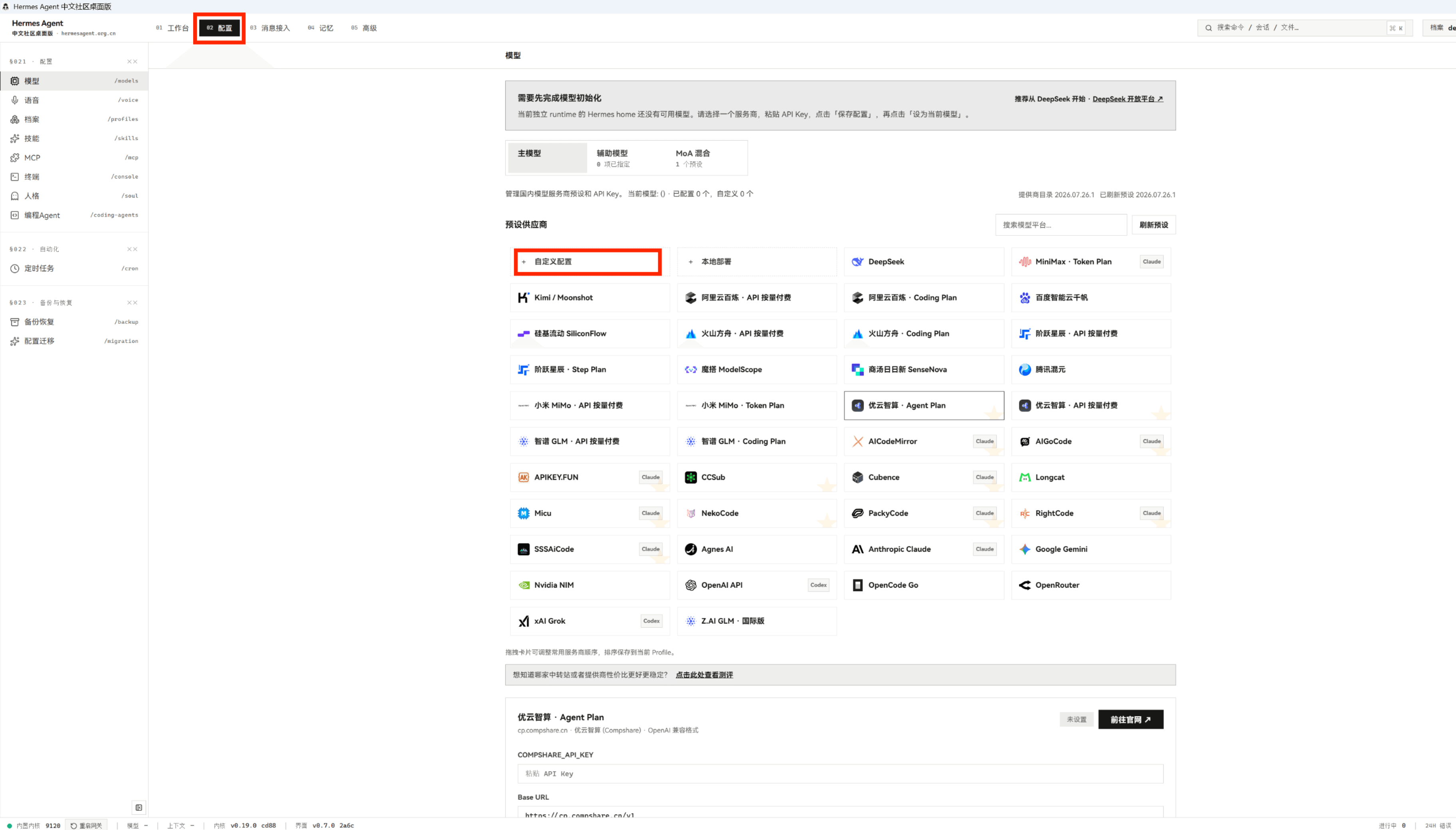Collapse the §022 自动化 sidebar section
Viewport: 1456px width, 830px height.
132,249
